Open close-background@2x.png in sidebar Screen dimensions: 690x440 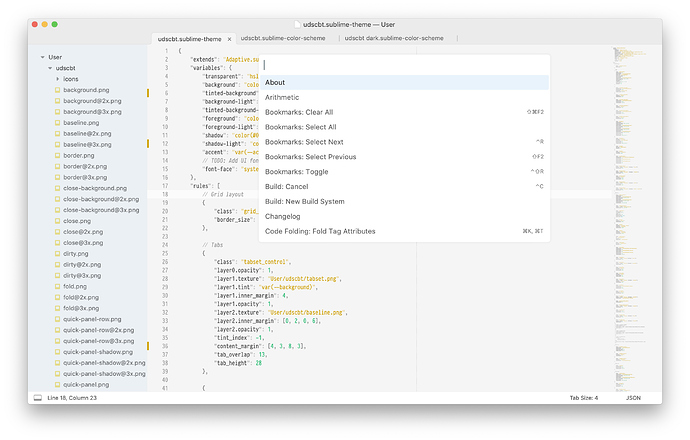(101, 199)
